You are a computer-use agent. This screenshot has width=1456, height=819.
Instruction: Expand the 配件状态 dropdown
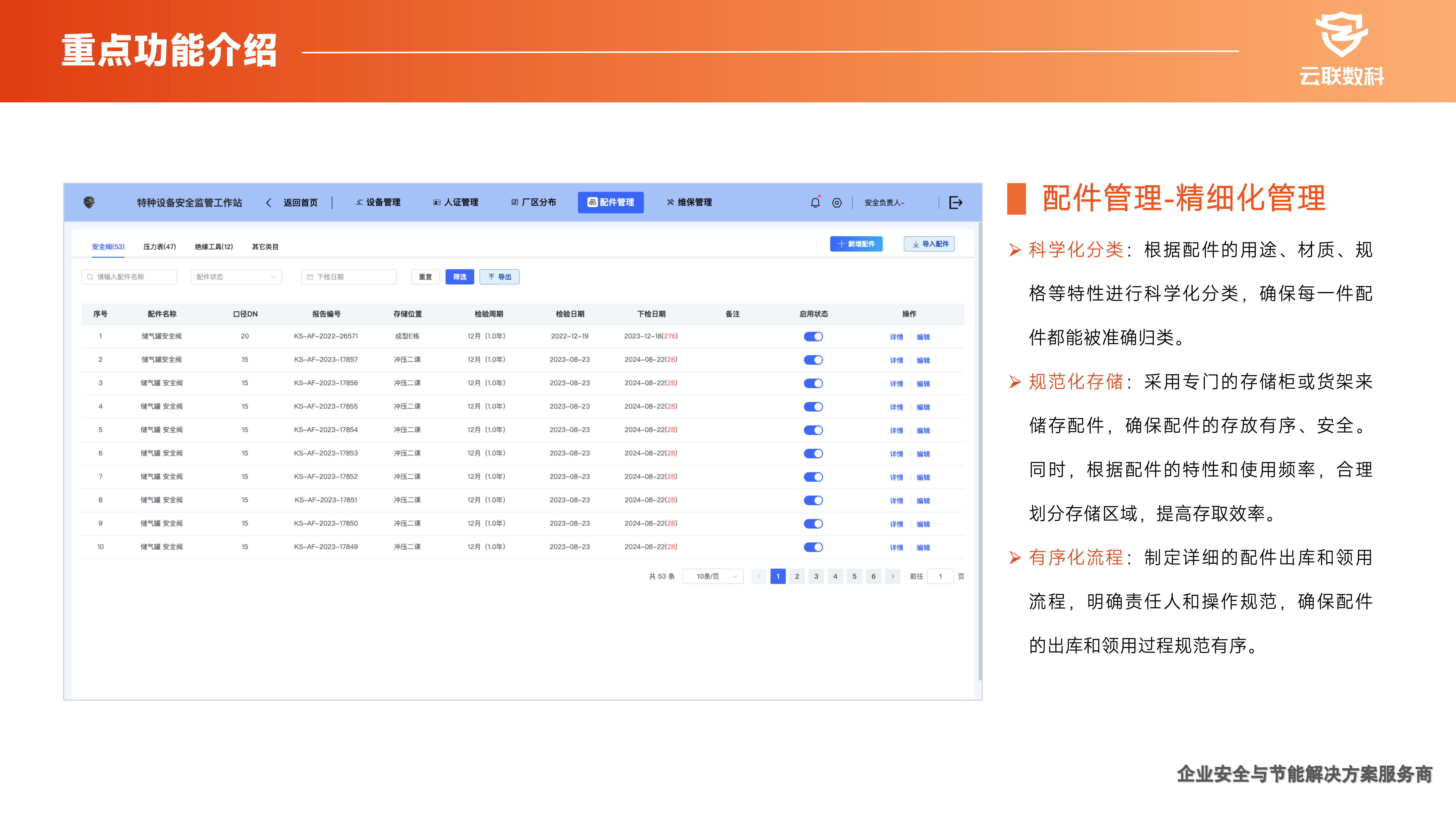click(236, 277)
